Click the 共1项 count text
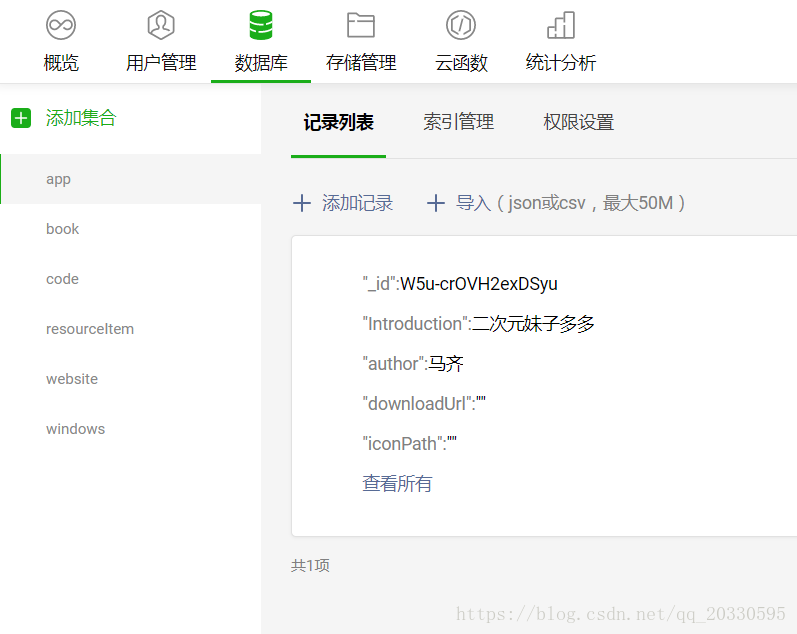 (310, 565)
